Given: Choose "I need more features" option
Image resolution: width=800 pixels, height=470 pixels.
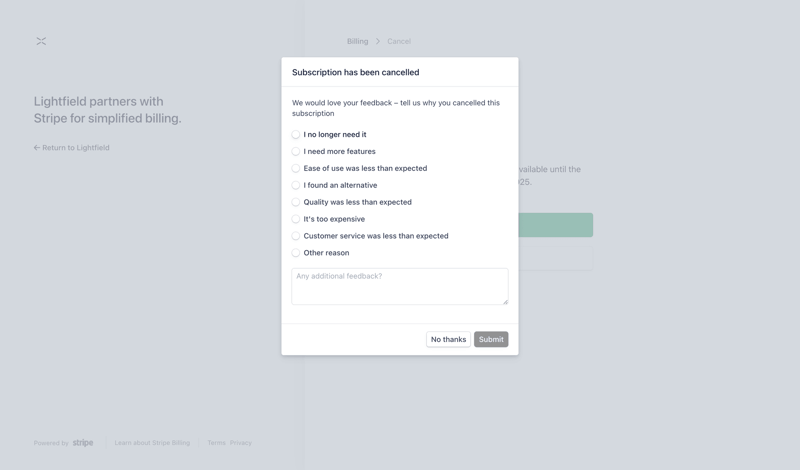Looking at the screenshot, I should [x=296, y=152].
